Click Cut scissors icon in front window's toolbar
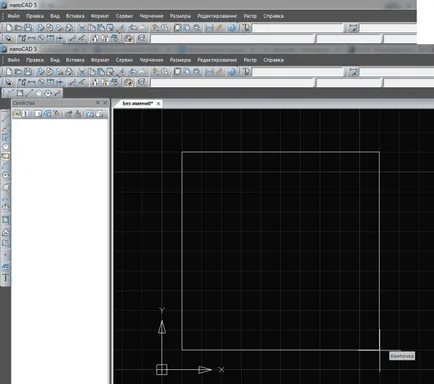Image resolution: width=434 pixels, height=384 pixels. (x=82, y=72)
